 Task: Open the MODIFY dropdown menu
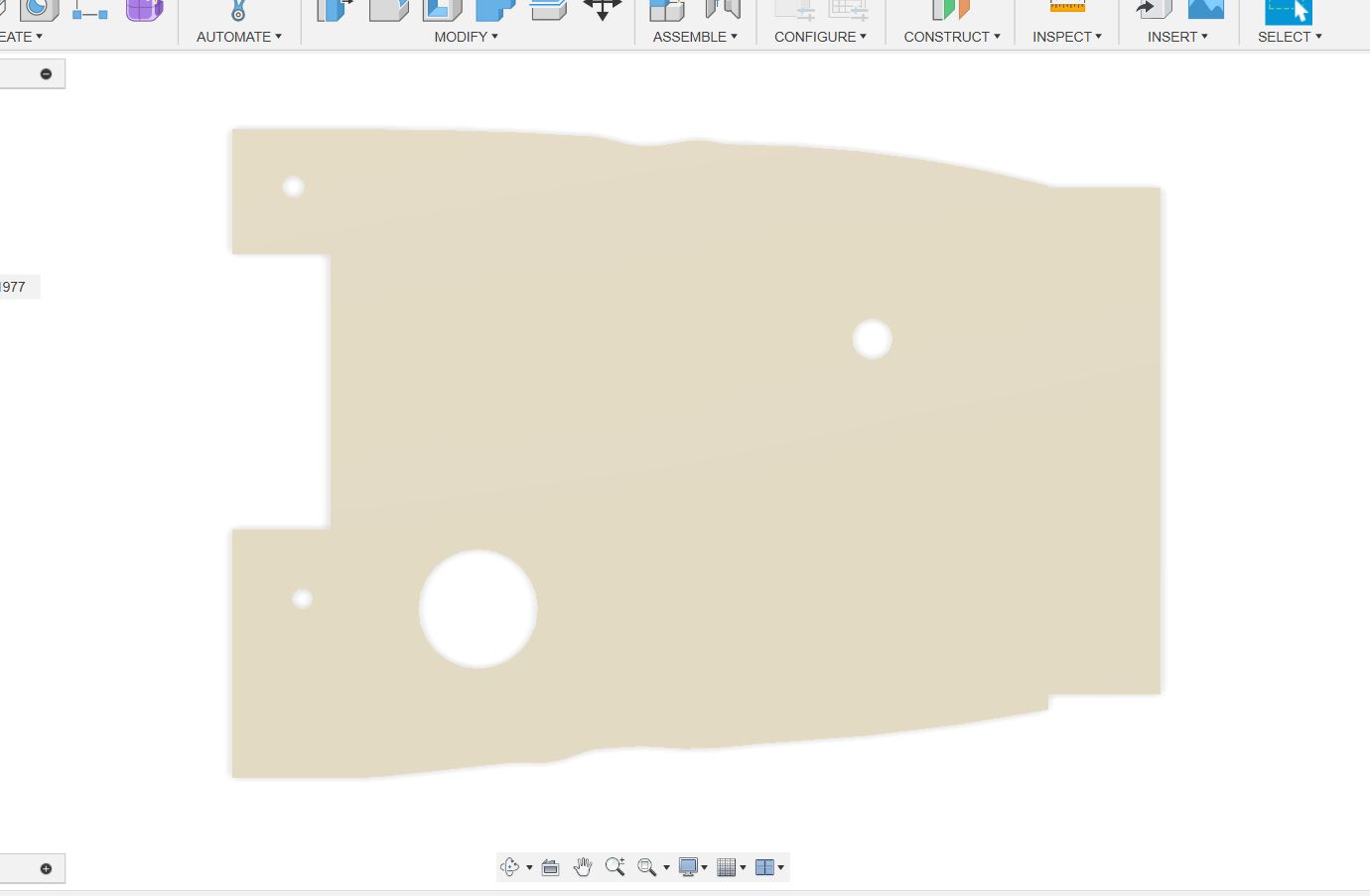466,37
